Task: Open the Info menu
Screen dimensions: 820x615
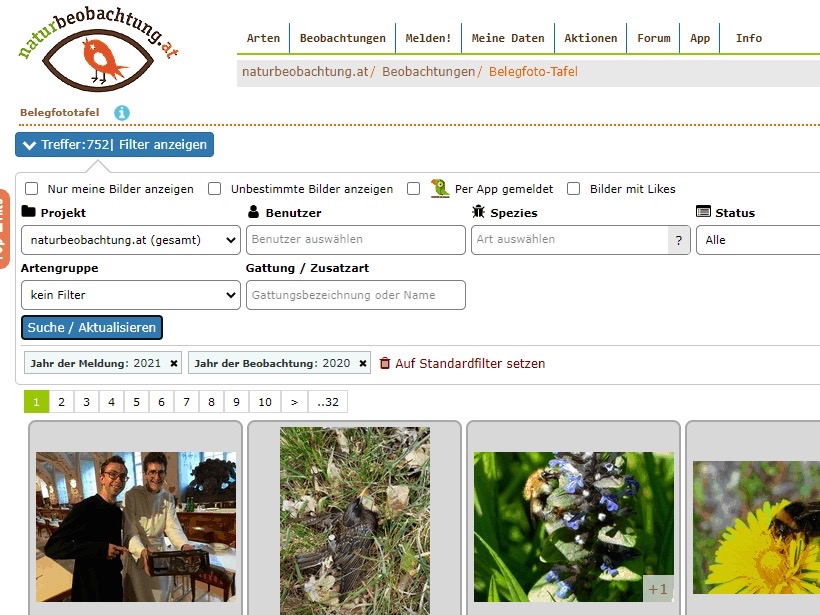Action: 749,38
